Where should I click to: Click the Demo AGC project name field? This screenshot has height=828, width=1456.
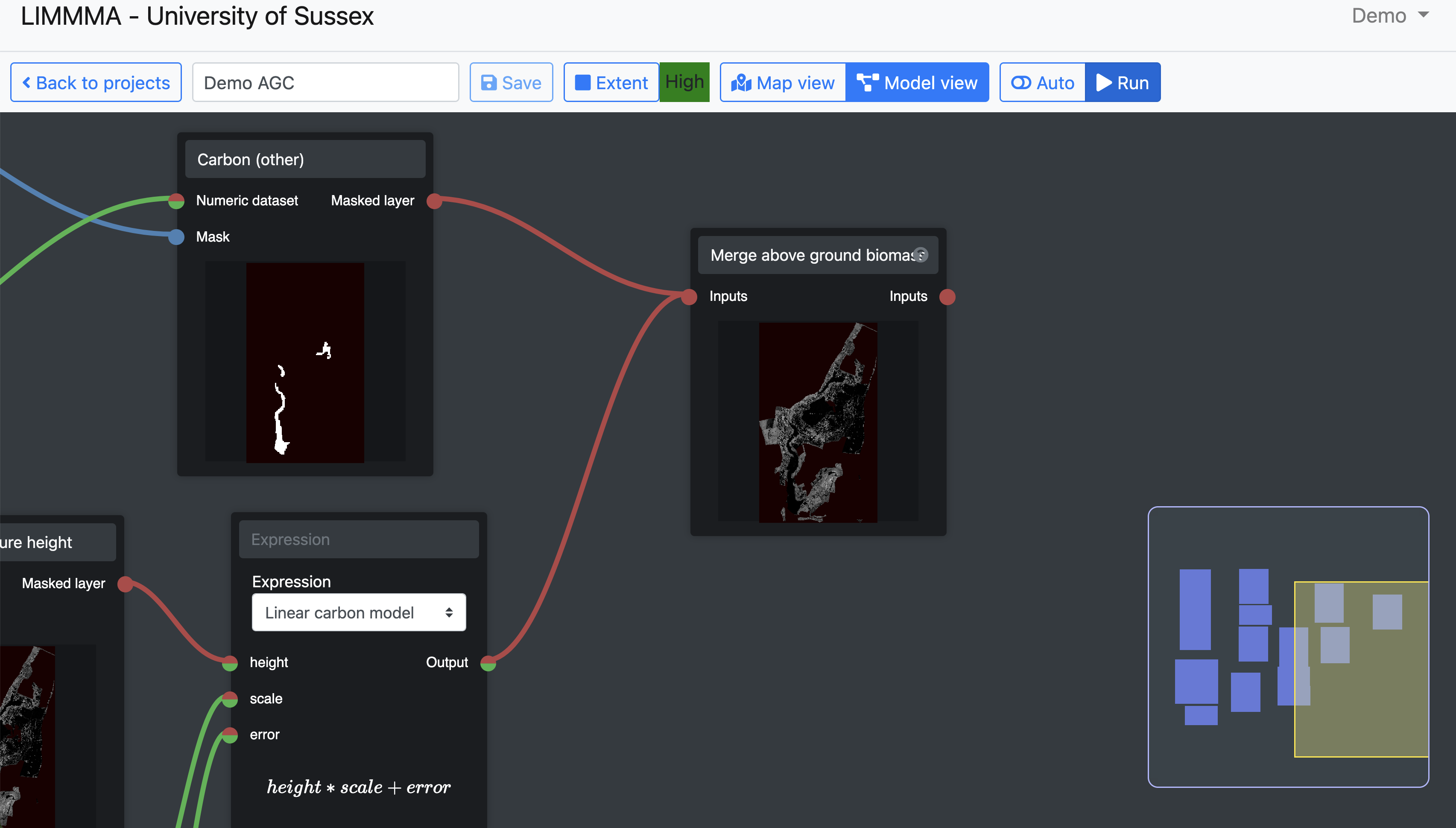coord(325,82)
